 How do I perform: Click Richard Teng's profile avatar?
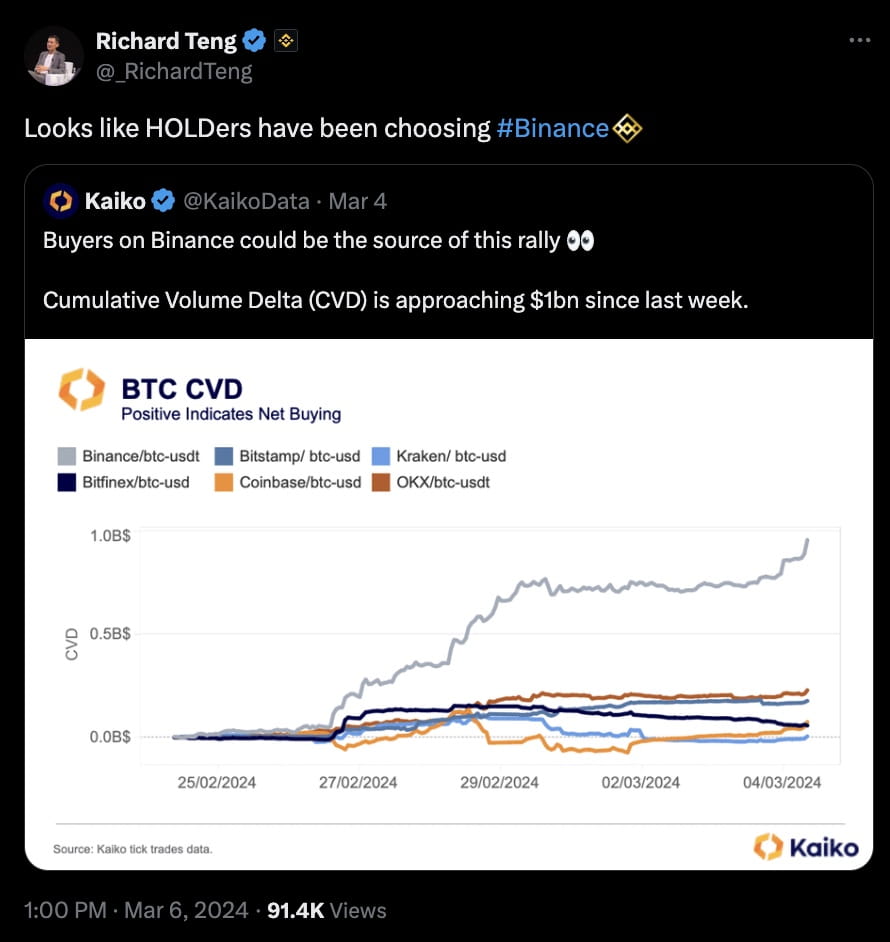[x=53, y=55]
